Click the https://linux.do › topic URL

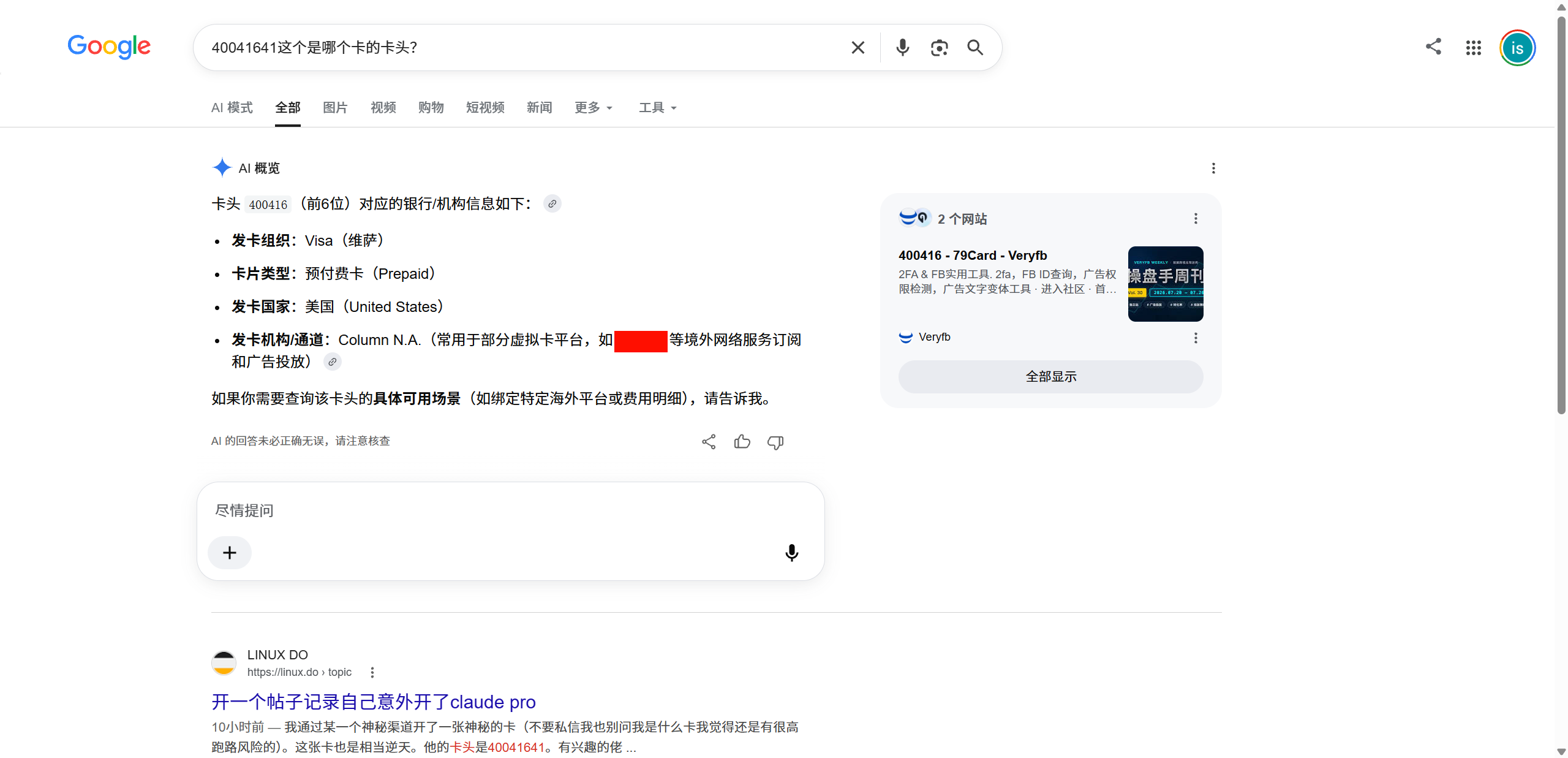point(300,672)
